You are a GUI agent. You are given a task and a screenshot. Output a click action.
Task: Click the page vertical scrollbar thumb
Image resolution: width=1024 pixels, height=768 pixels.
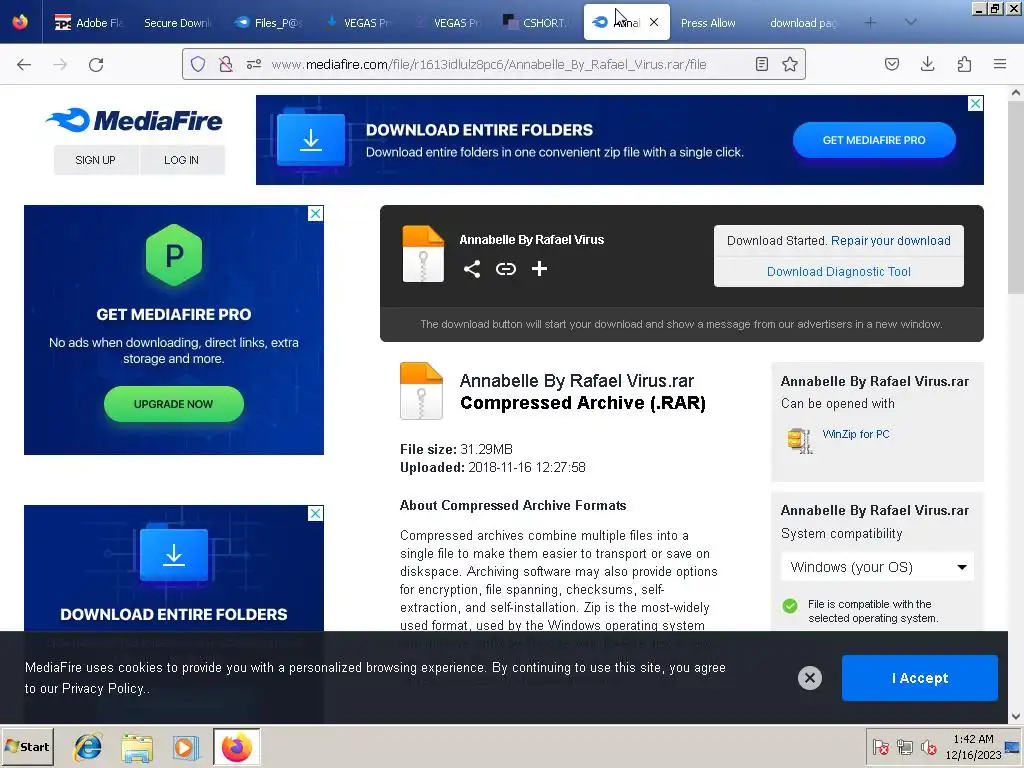point(1016,196)
